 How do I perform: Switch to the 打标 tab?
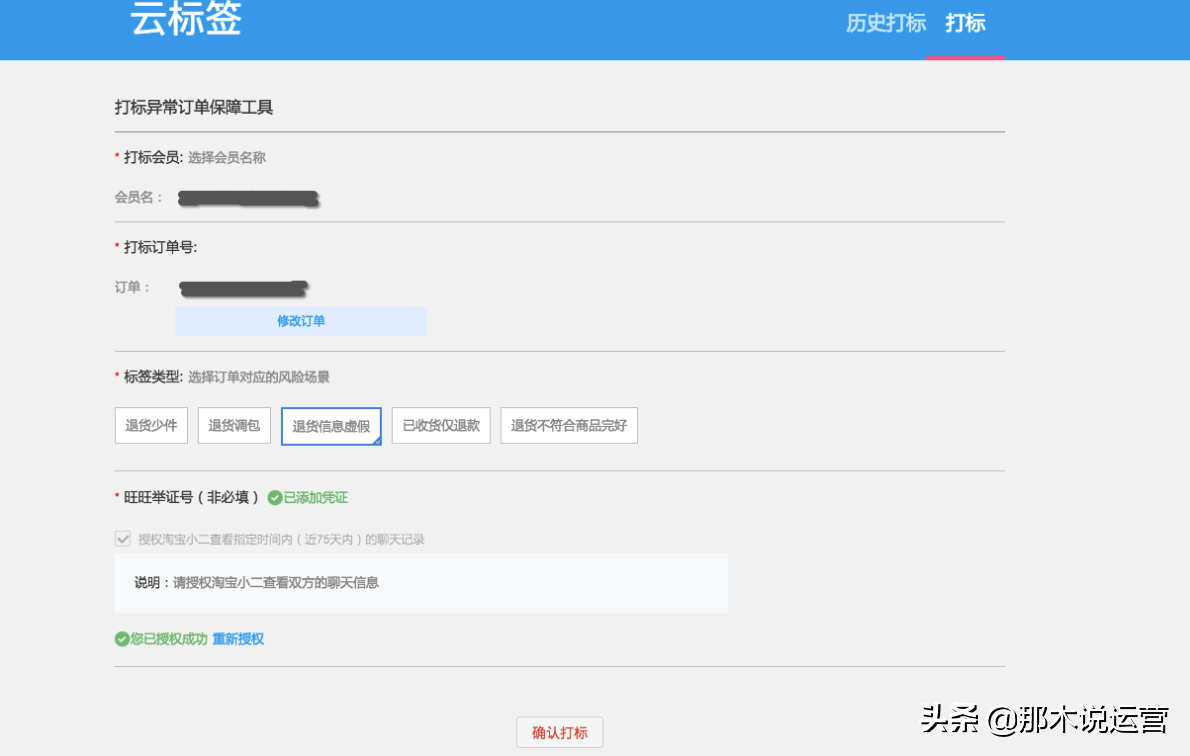tap(965, 24)
